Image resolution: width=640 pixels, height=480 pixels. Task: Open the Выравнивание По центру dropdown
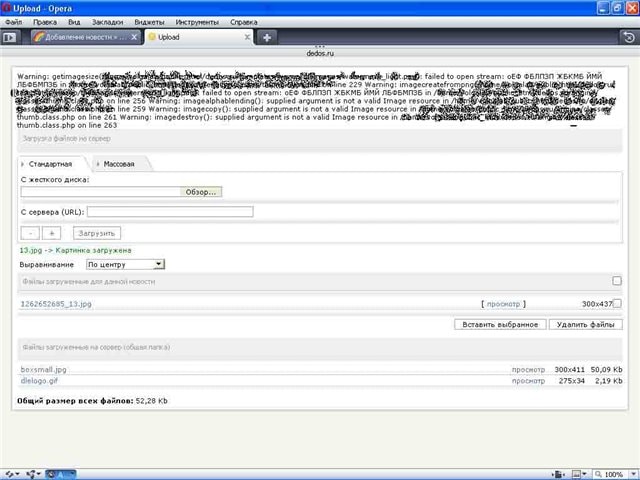pos(125,264)
